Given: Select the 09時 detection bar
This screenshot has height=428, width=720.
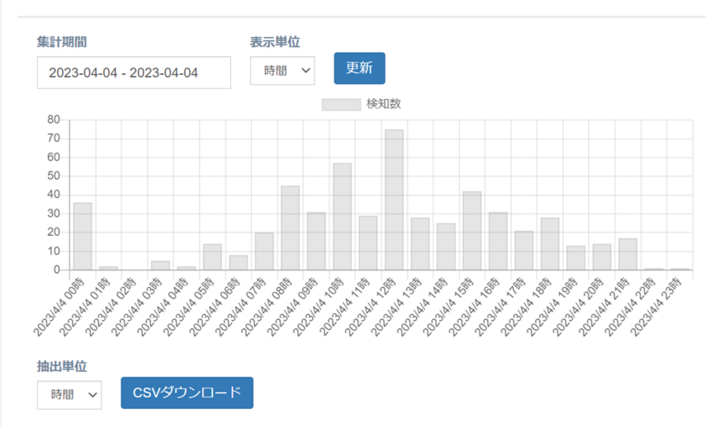Looking at the screenshot, I should pos(316,241).
